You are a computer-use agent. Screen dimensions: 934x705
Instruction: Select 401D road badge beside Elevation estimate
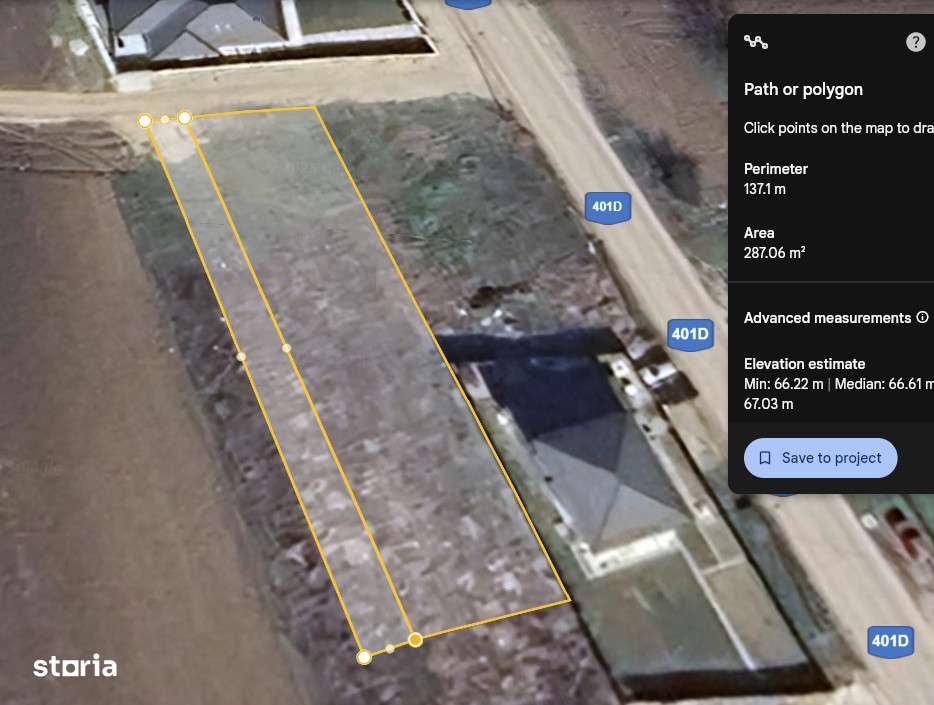[x=690, y=334]
